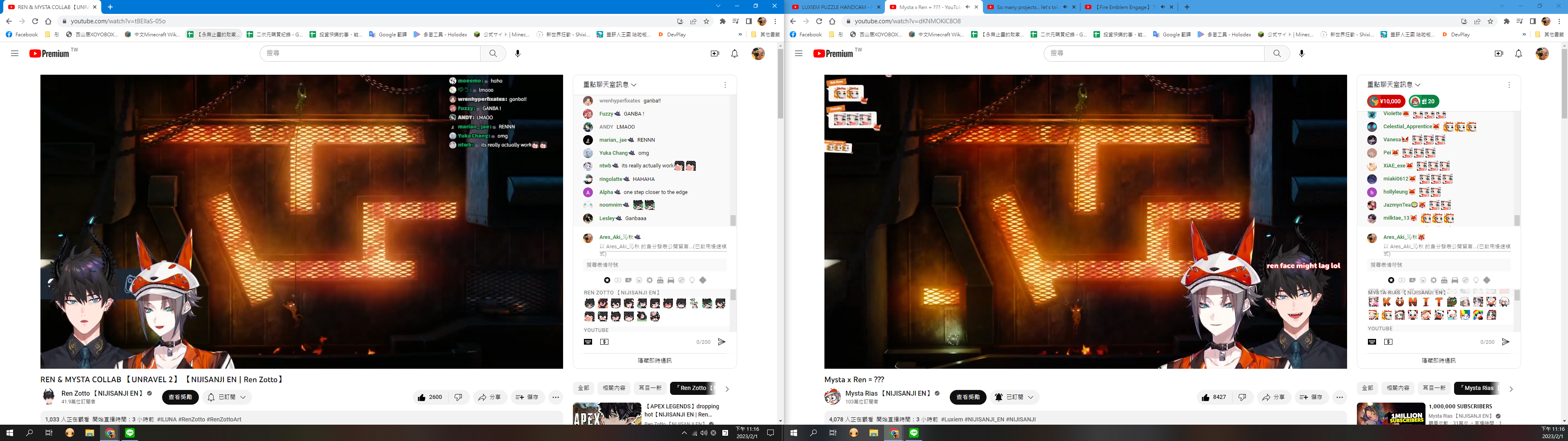Click YouTube search field in left window
The height and width of the screenshot is (441, 1568).
coord(370,53)
